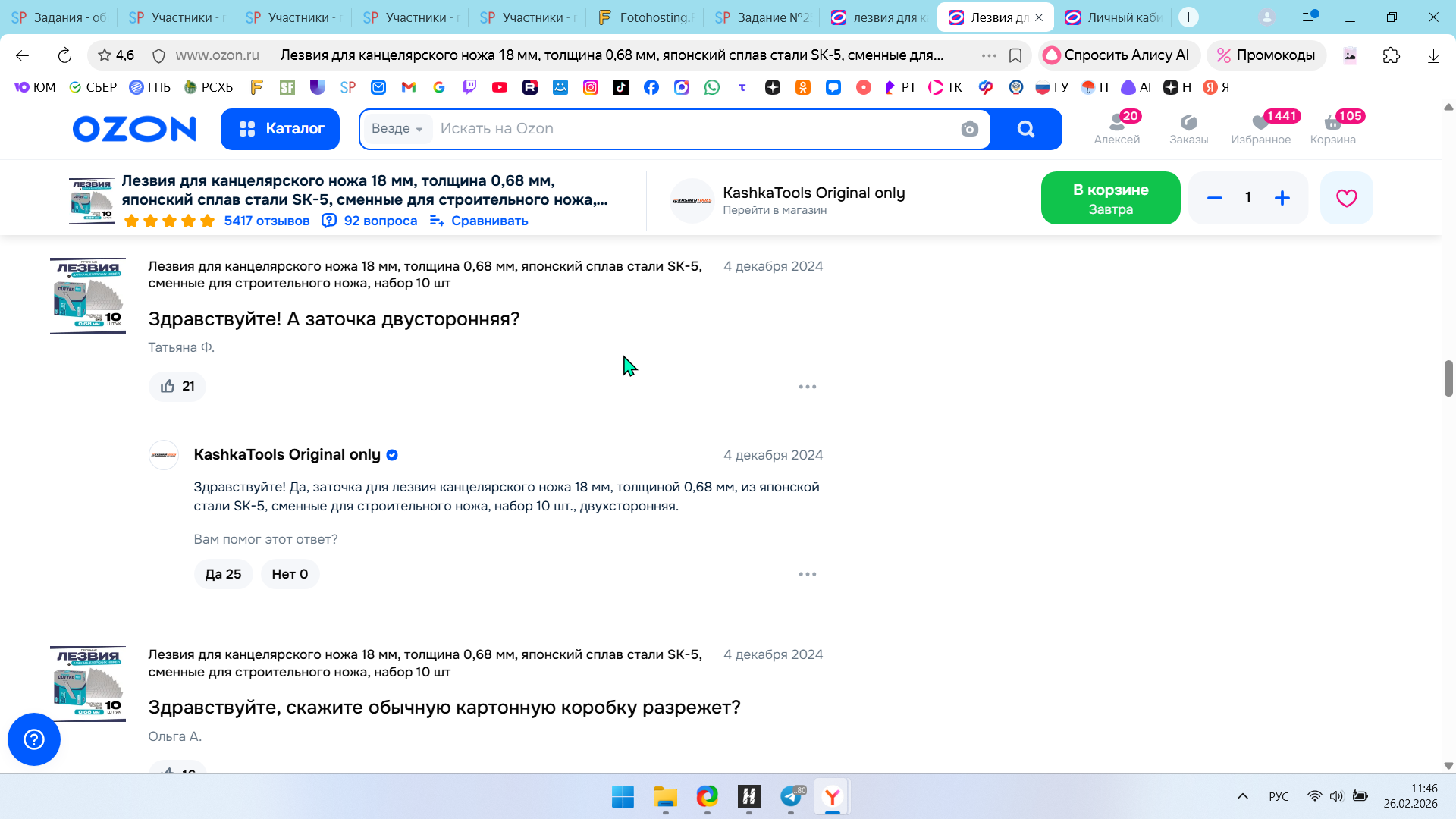This screenshot has width=1456, height=819.
Task: Open Telegram from the Windows taskbar
Action: click(x=791, y=796)
